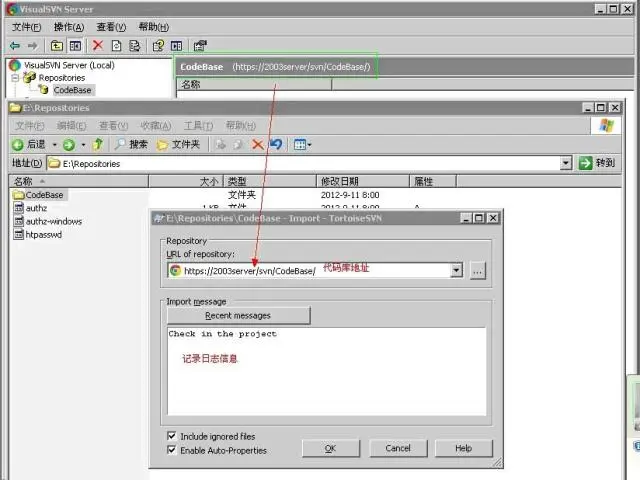The image size is (640, 480).
Task: Click 名称 column header in VisualSVN pane
Action: 254,84
